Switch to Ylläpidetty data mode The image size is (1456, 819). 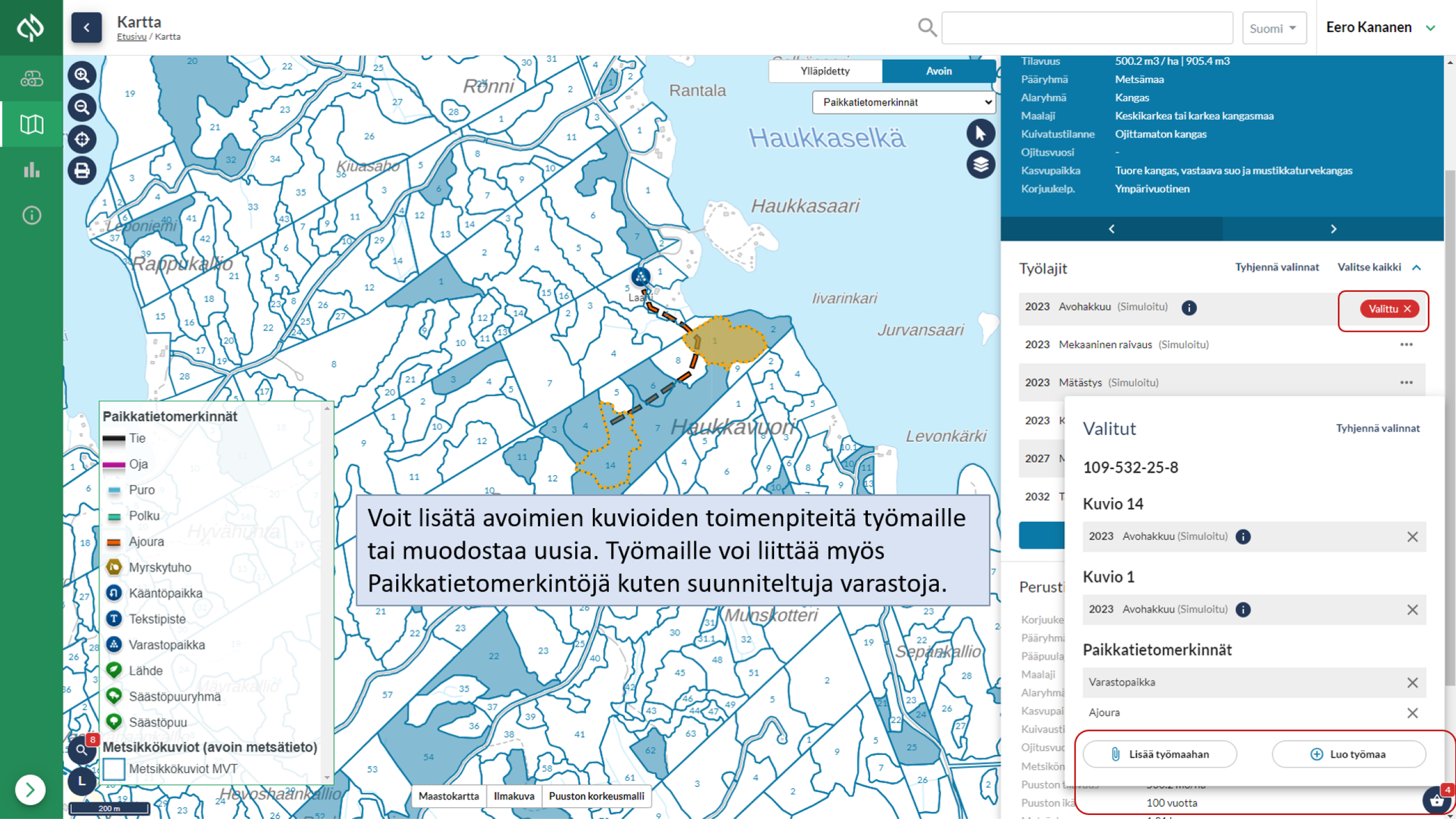825,71
